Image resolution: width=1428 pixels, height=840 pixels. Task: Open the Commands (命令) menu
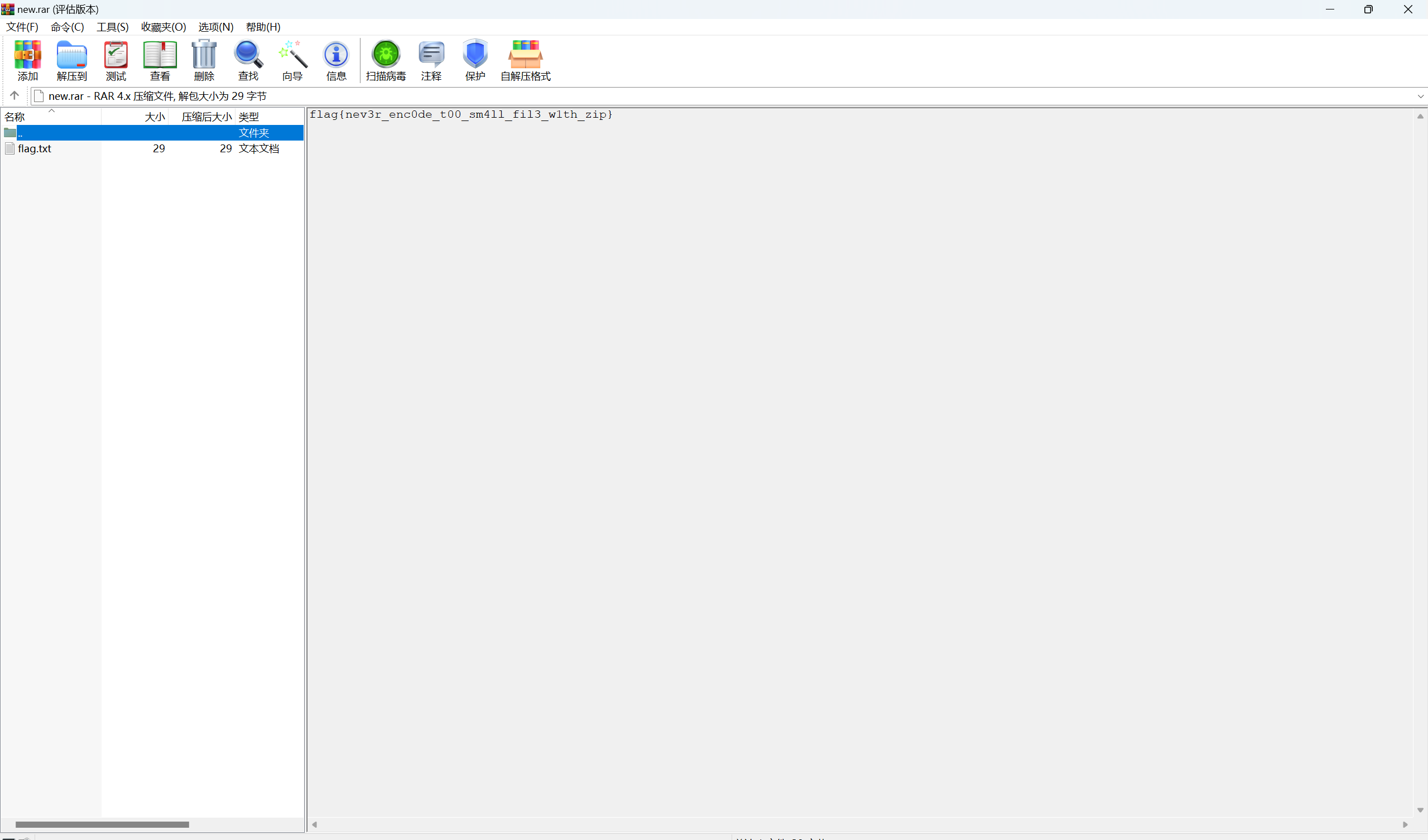point(67,27)
